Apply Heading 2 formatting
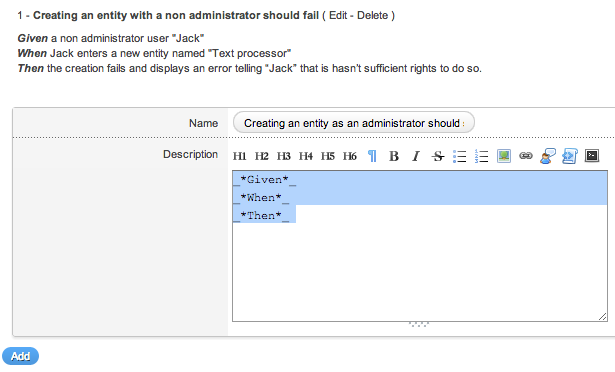The image size is (615, 372). (x=261, y=156)
